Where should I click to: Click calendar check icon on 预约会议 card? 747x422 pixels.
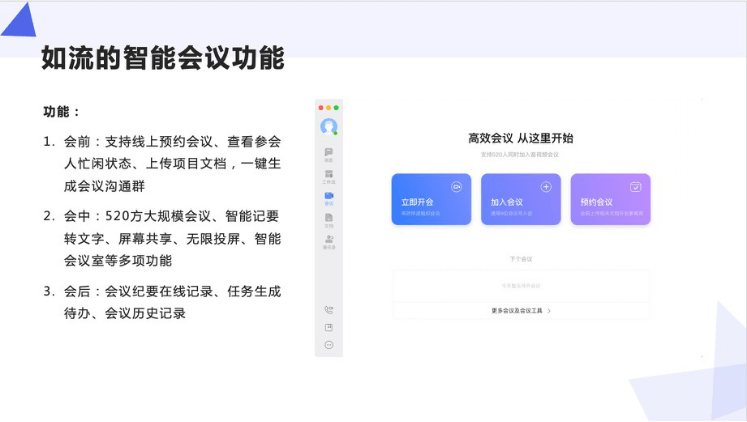[636, 187]
